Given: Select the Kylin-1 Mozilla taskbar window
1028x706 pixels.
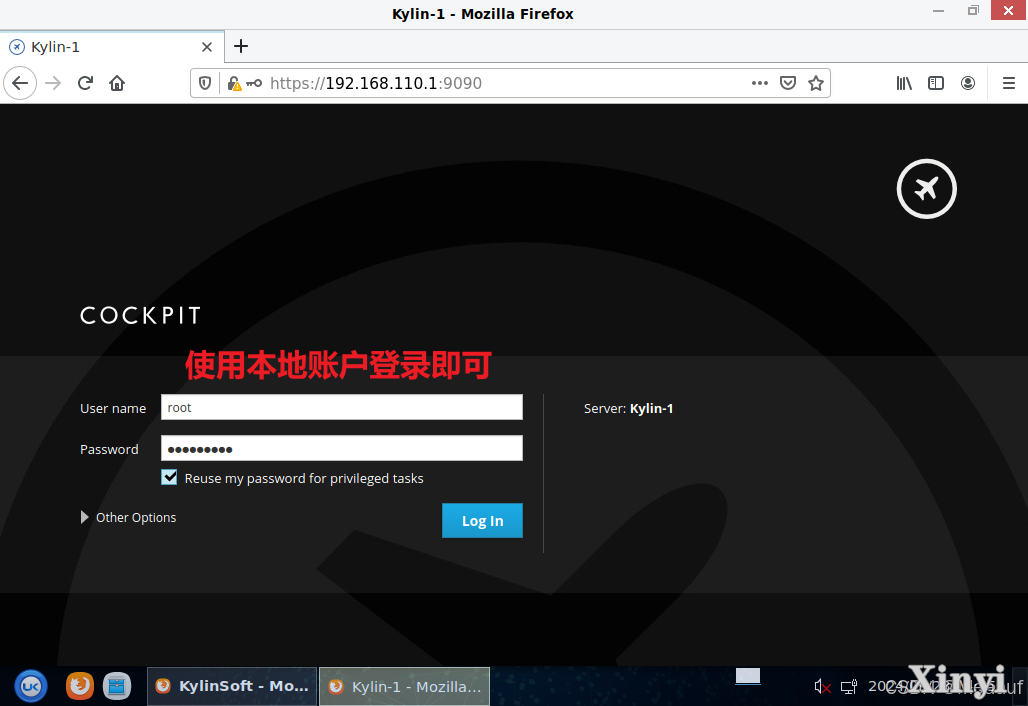Looking at the screenshot, I should click(405, 686).
